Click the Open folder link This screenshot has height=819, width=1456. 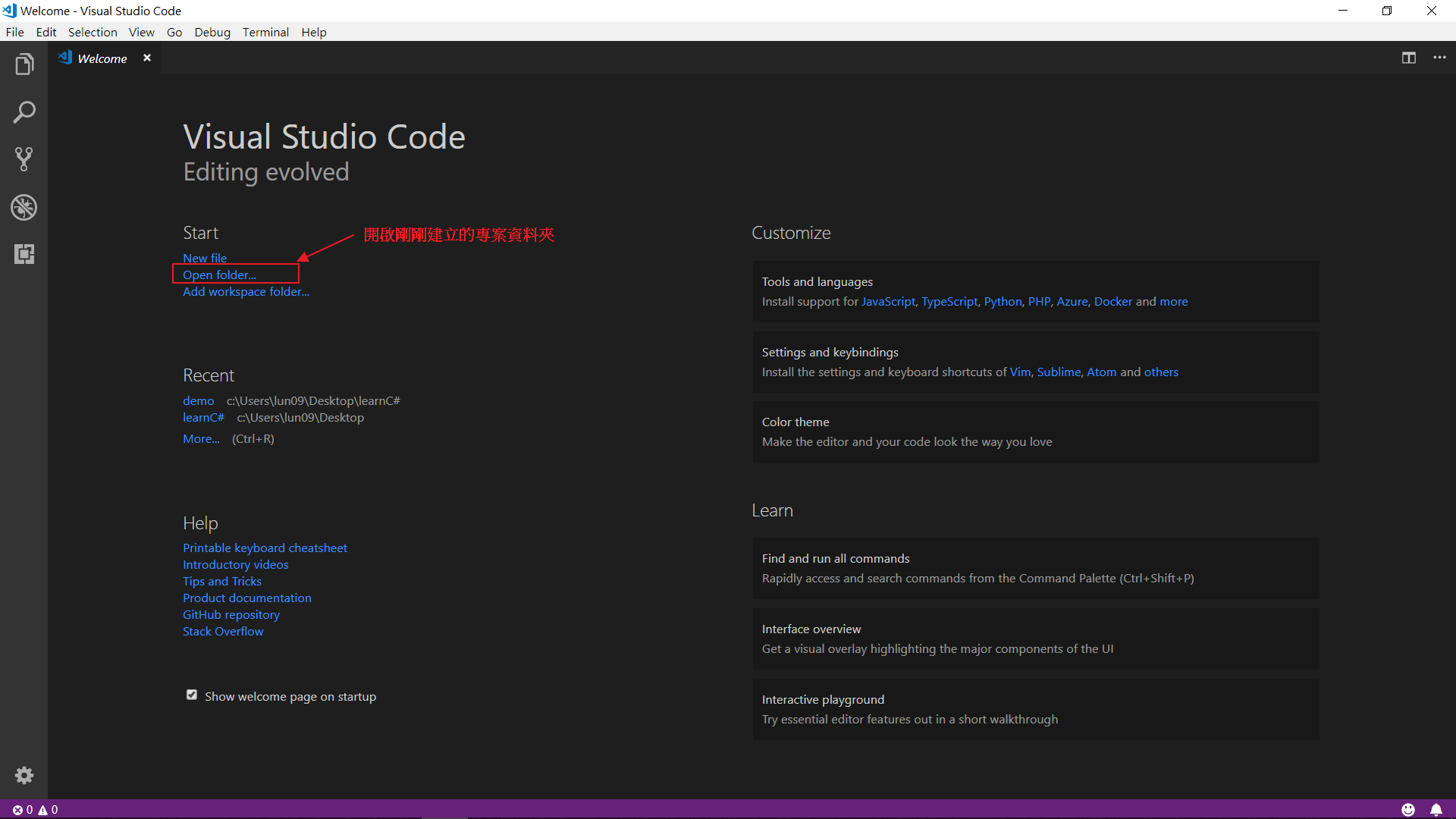tap(218, 274)
